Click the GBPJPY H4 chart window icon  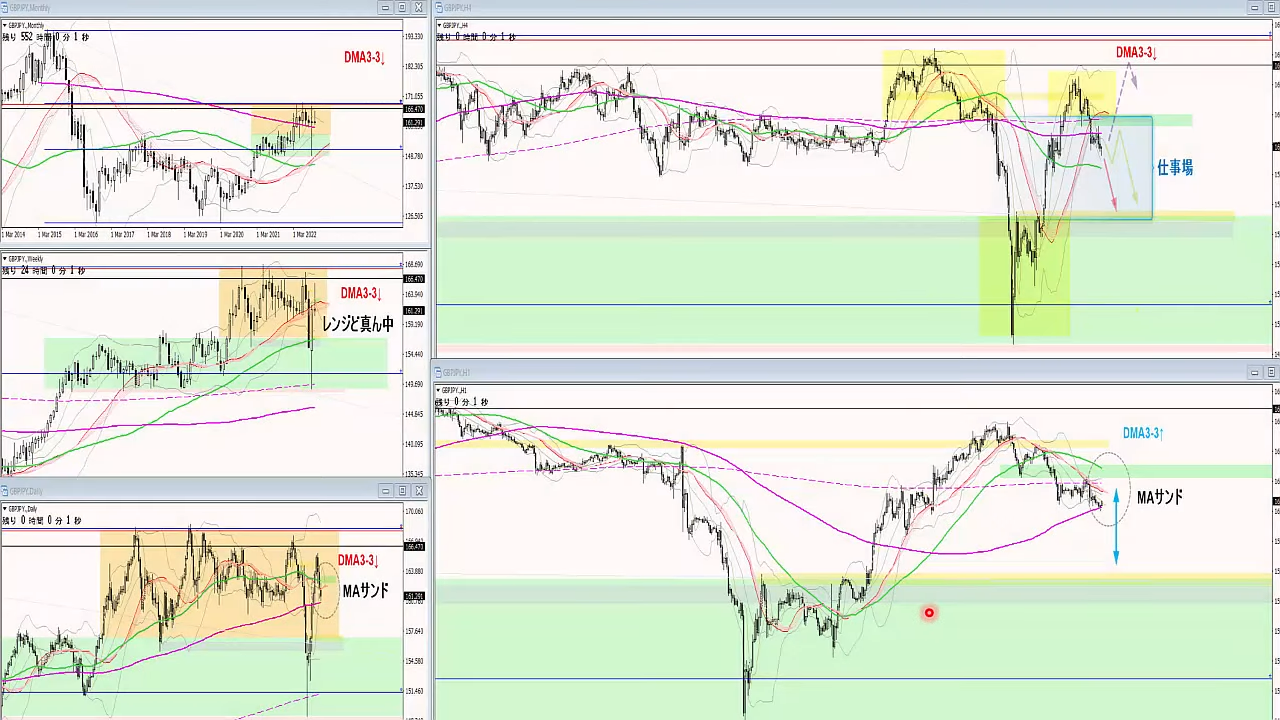(439, 8)
